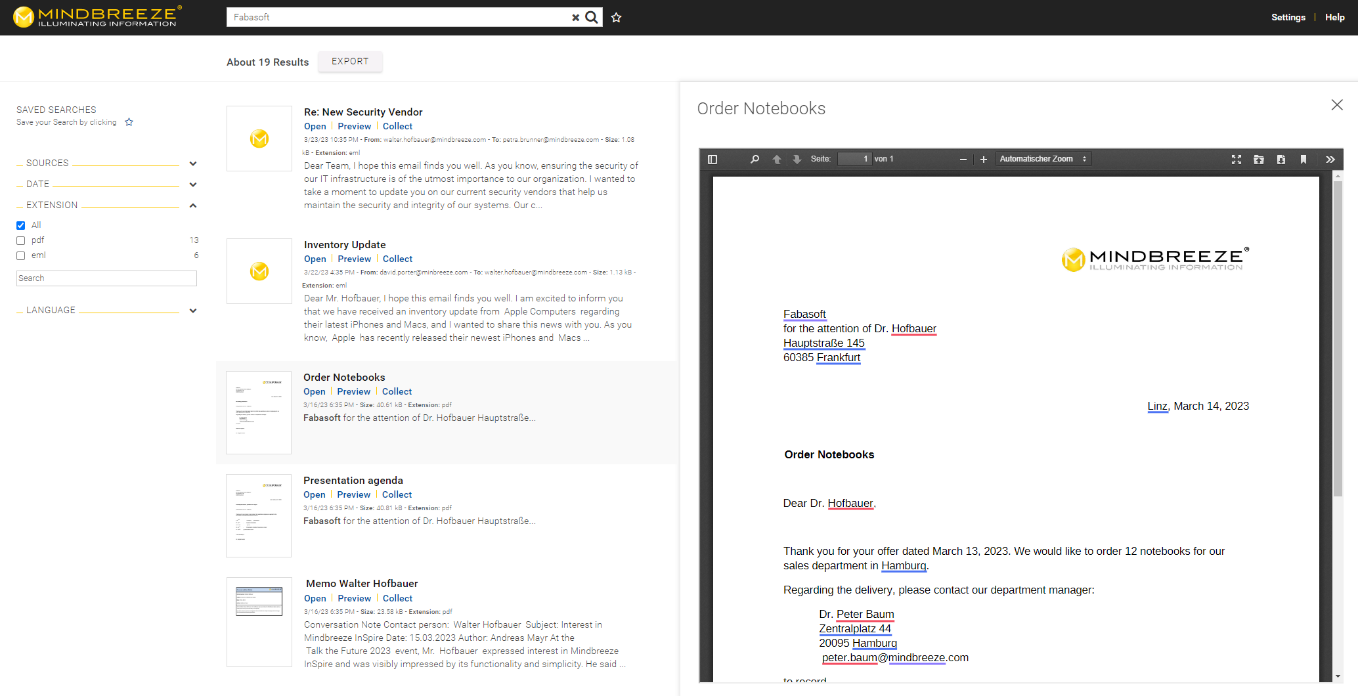Image resolution: width=1358 pixels, height=696 pixels.
Task: Enable the pdf extension filter
Action: [x=21, y=240]
